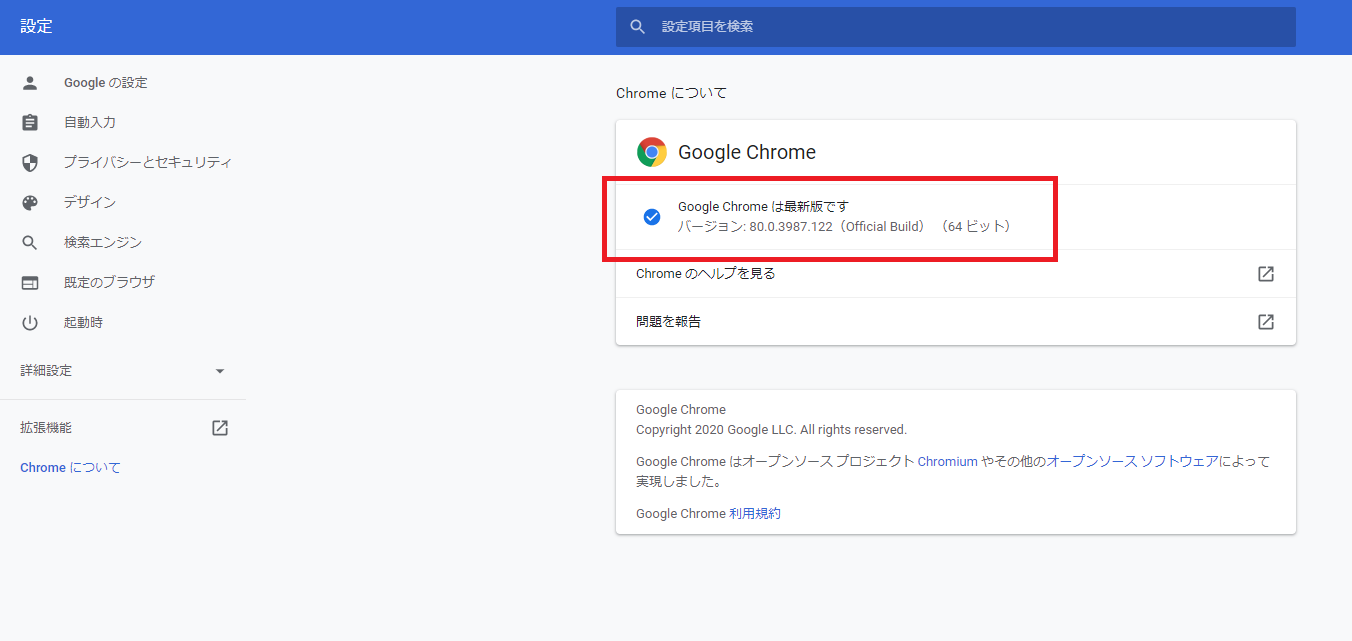This screenshot has width=1352, height=641.
Task: Open Chrome のヘルプを見る row
Action: click(x=956, y=274)
